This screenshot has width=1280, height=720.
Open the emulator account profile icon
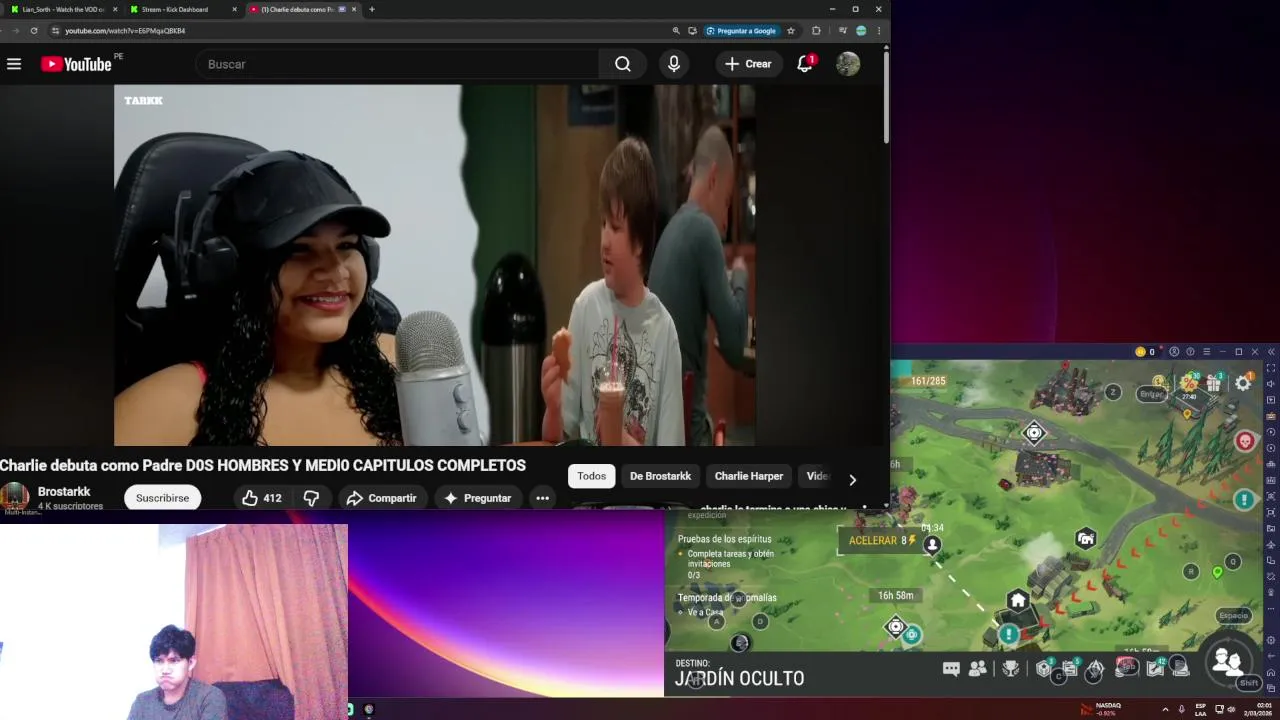(x=1174, y=352)
